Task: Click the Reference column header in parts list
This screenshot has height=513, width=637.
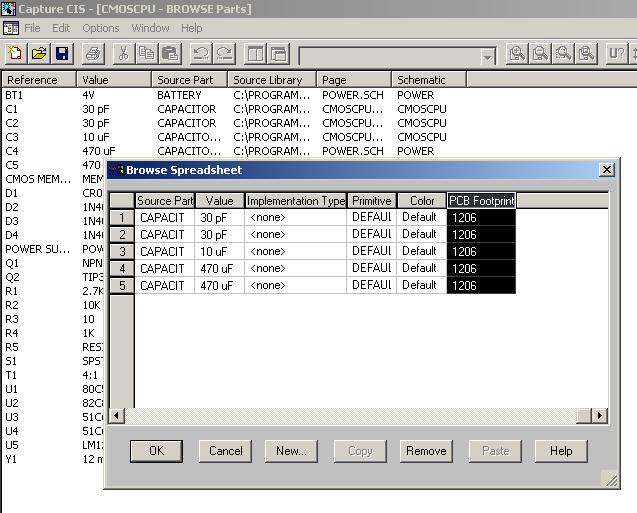Action: pos(39,80)
